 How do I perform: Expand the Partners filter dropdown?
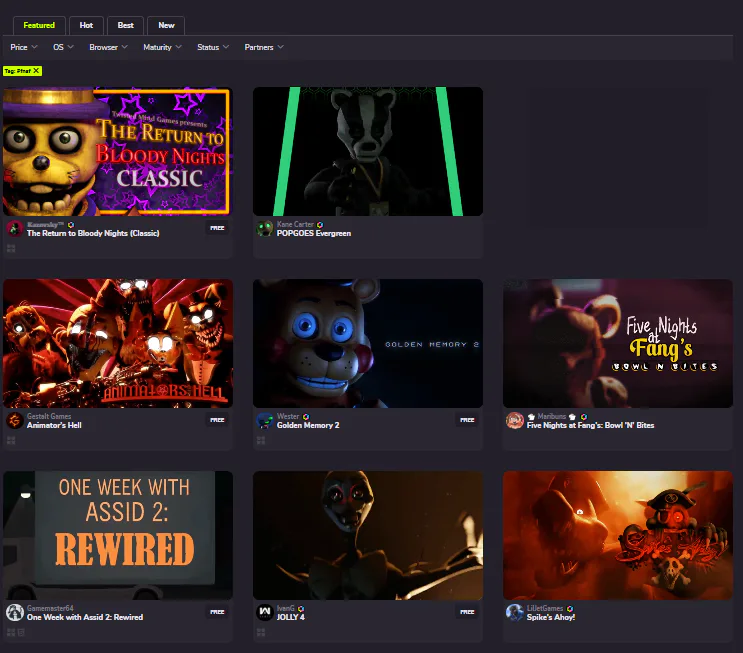click(x=264, y=47)
